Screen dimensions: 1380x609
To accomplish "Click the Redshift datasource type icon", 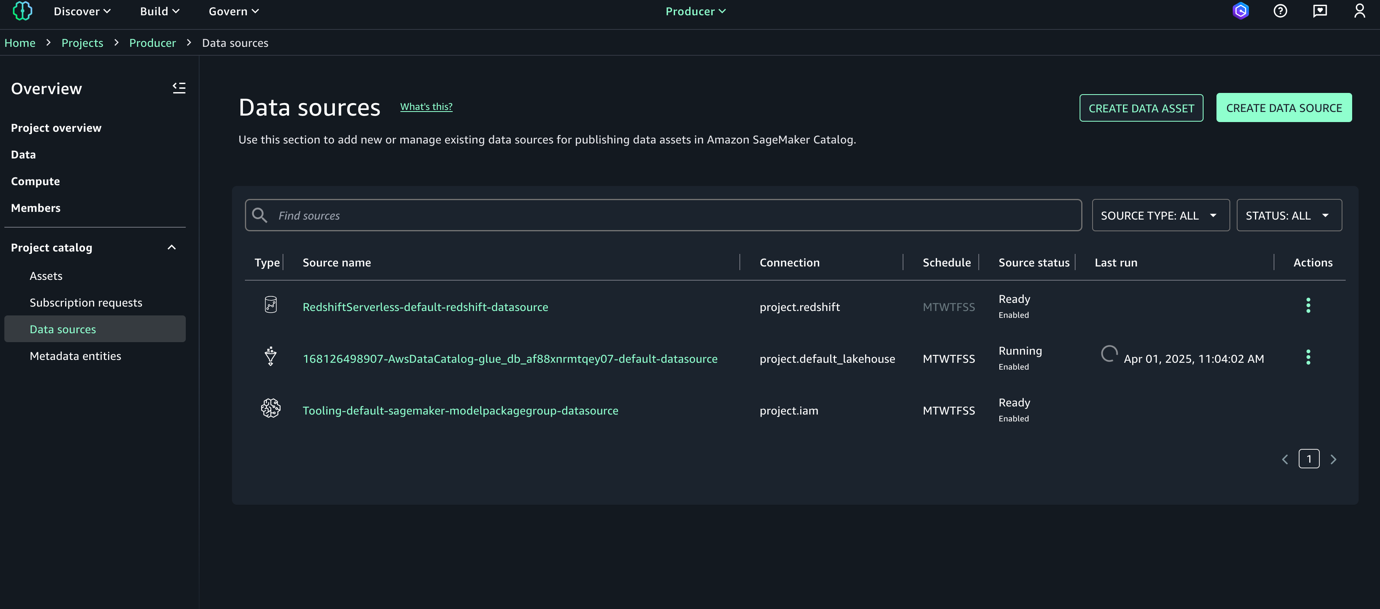I will click(x=270, y=305).
